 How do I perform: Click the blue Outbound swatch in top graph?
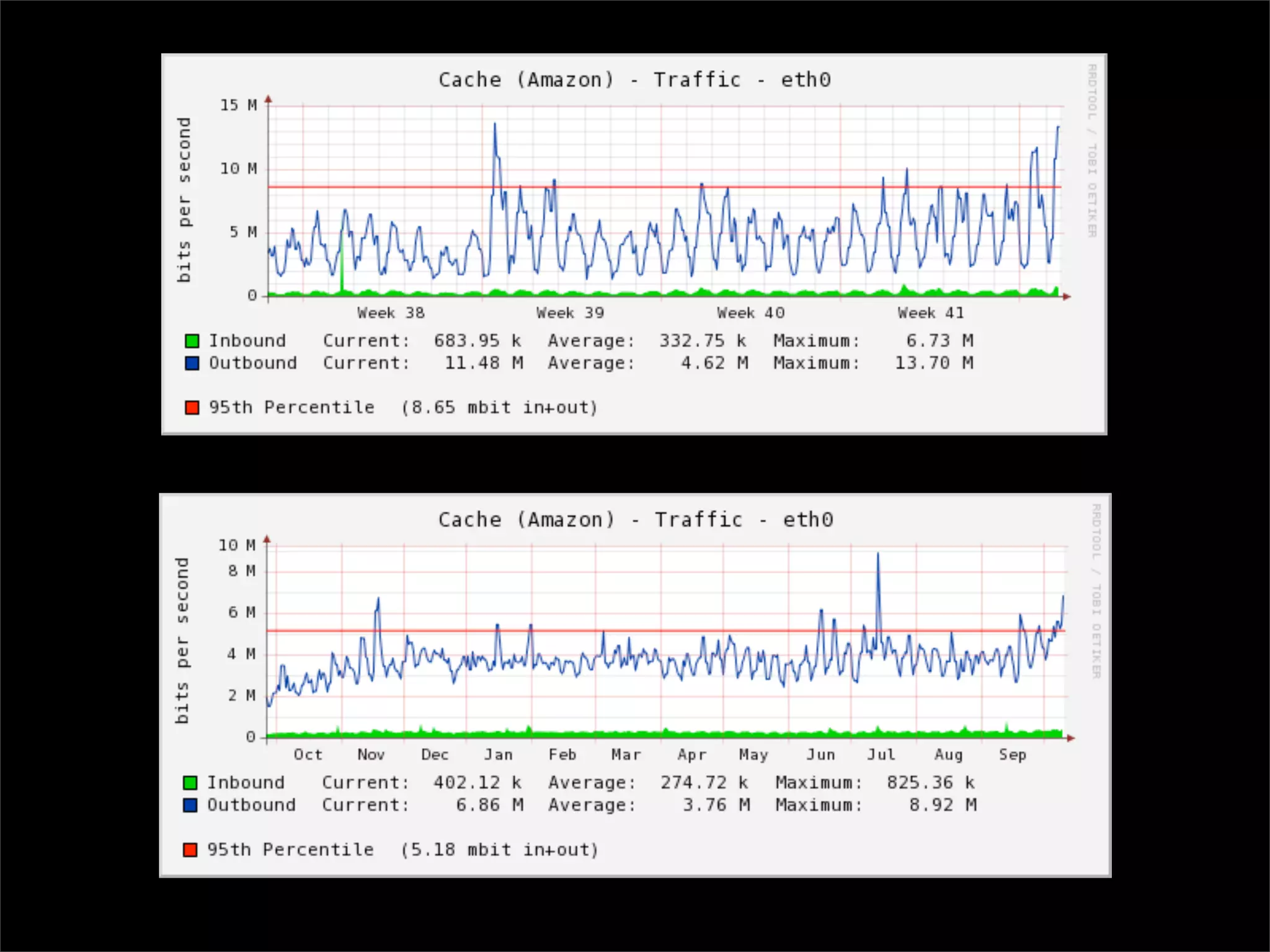coord(192,363)
